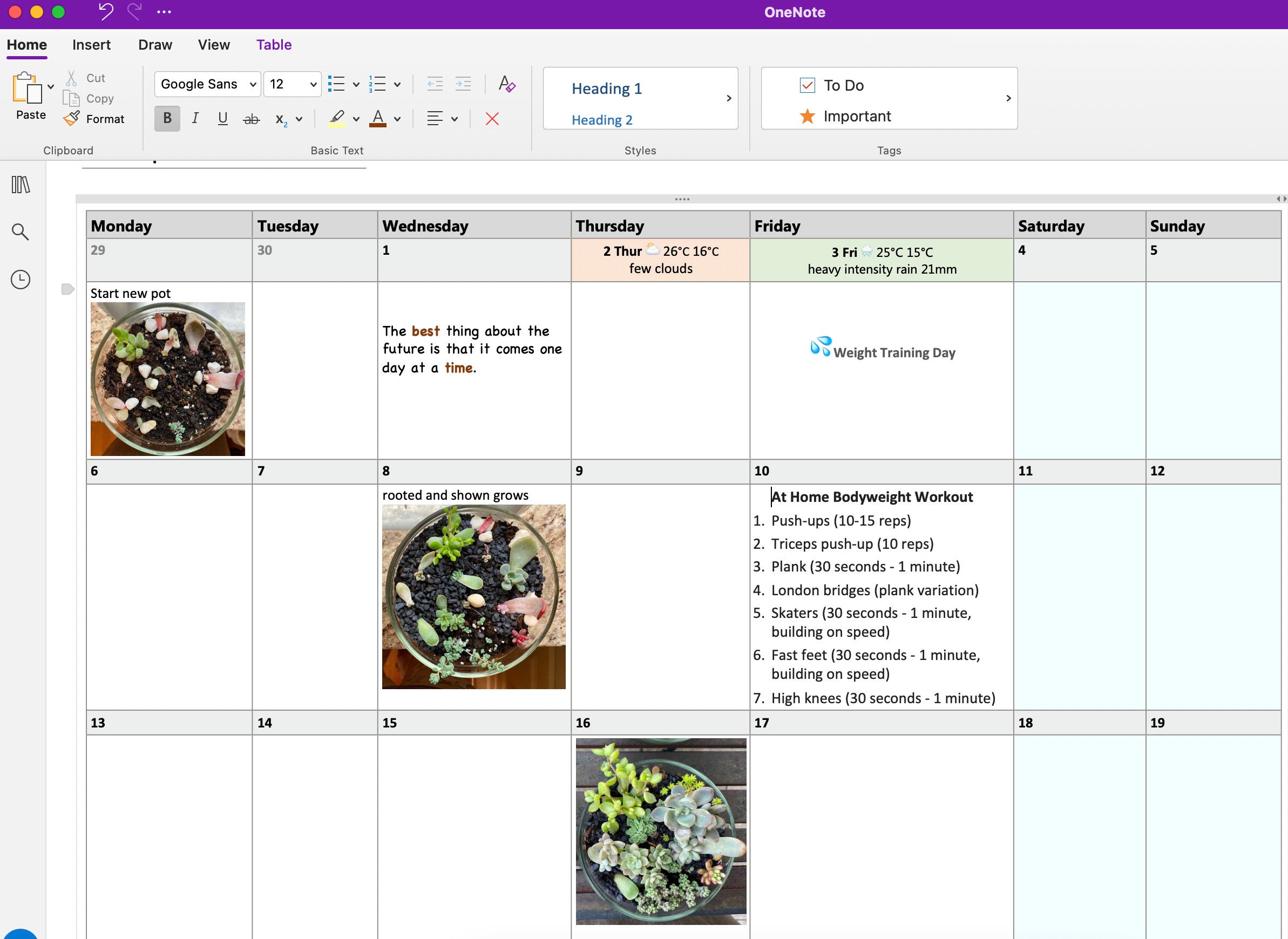
Task: Open the bullet list style dropdown
Action: pyautogui.click(x=356, y=84)
